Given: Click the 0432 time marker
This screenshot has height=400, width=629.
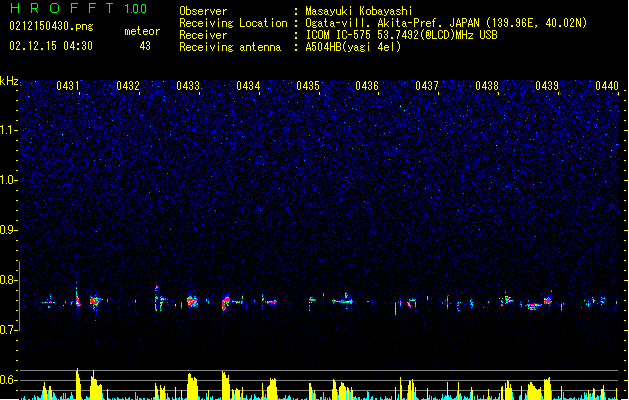Looking at the screenshot, I should (128, 86).
